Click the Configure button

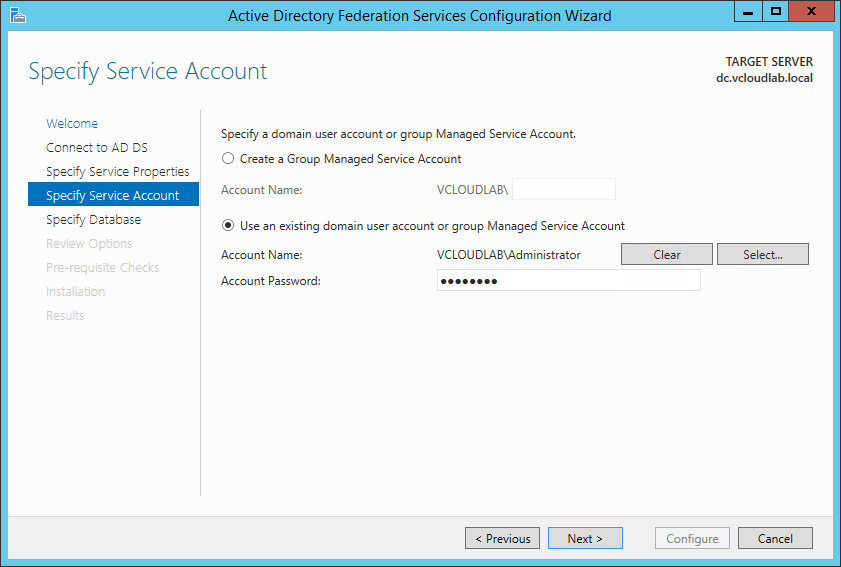692,539
